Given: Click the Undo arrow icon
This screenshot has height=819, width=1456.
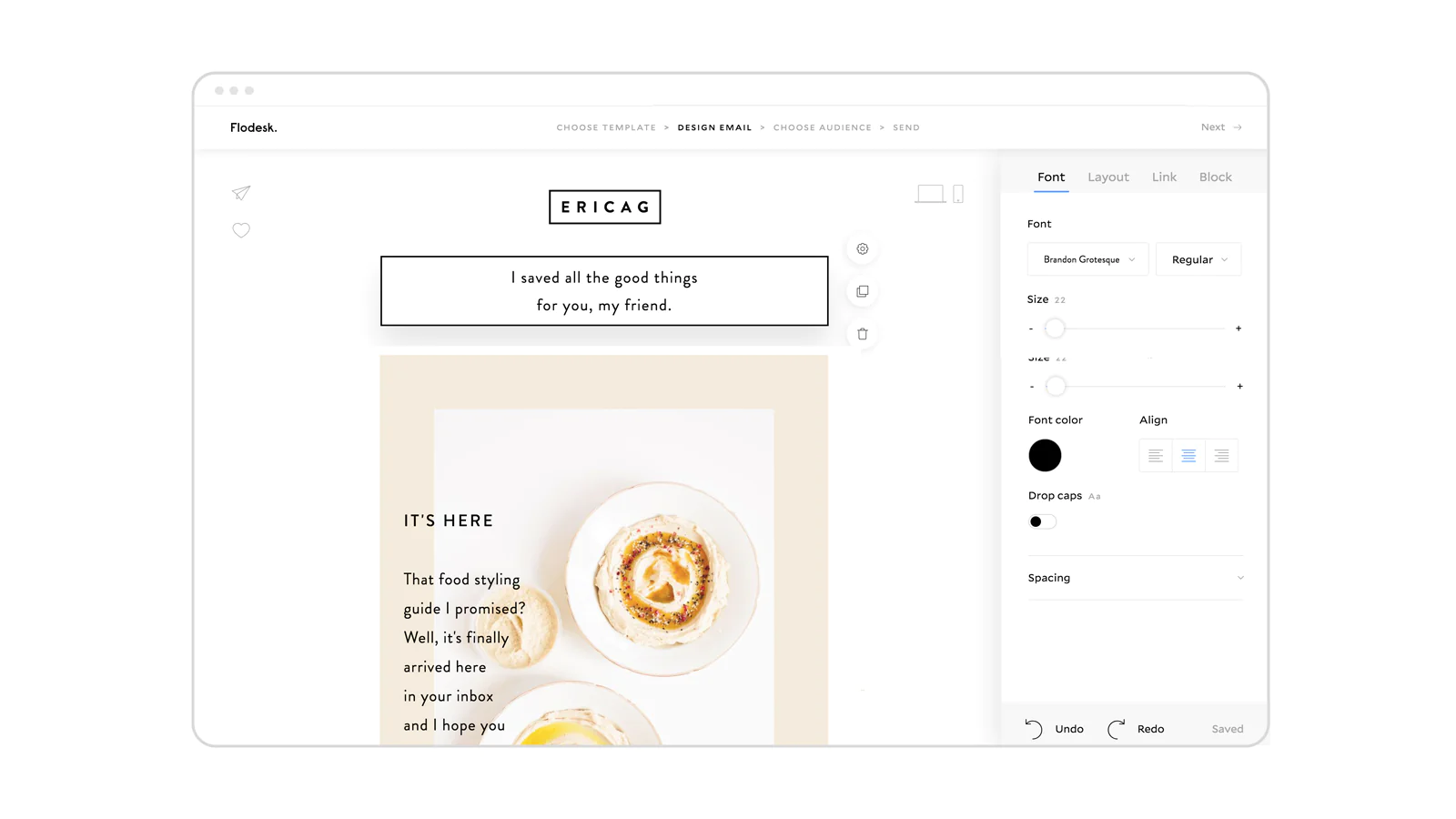Looking at the screenshot, I should (x=1034, y=729).
